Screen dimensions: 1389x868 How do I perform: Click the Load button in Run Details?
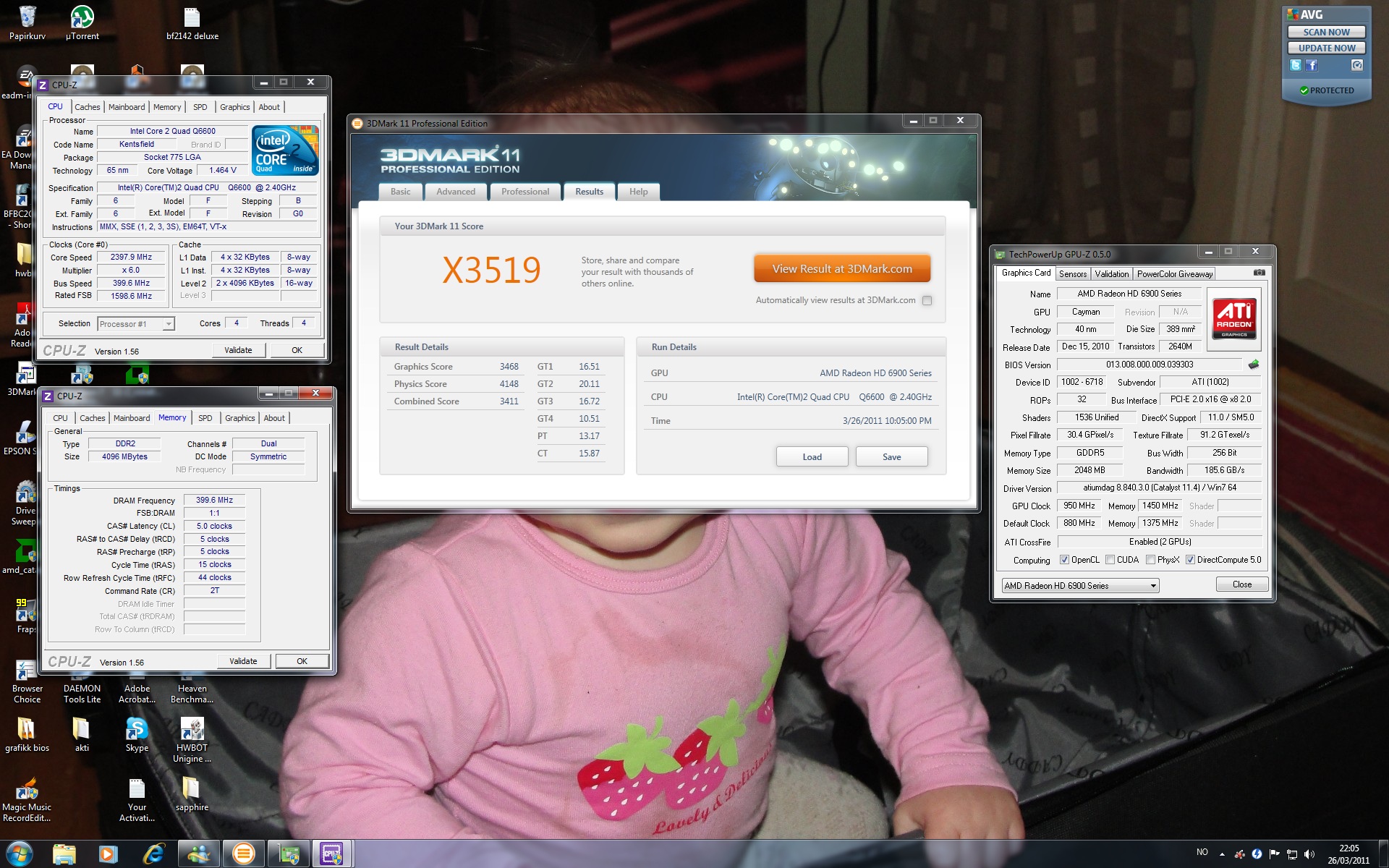(812, 457)
